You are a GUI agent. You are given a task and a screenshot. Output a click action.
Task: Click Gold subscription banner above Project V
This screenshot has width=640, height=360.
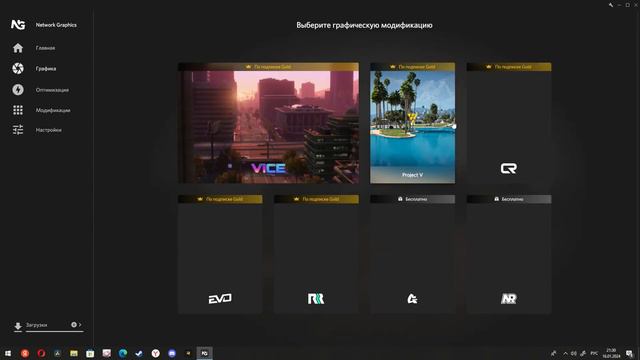(412, 67)
